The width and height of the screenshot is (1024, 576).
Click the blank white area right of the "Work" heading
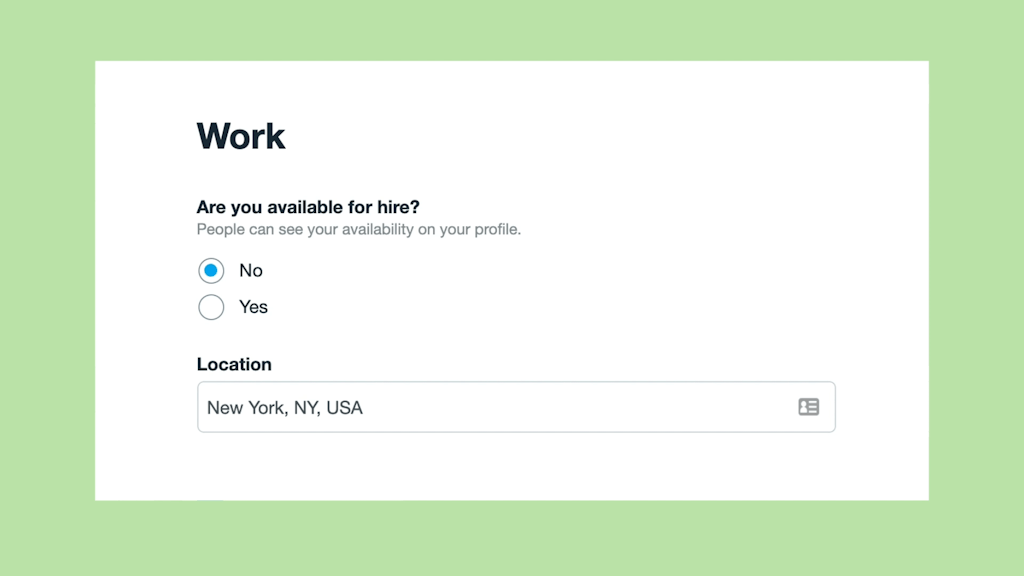point(600,136)
